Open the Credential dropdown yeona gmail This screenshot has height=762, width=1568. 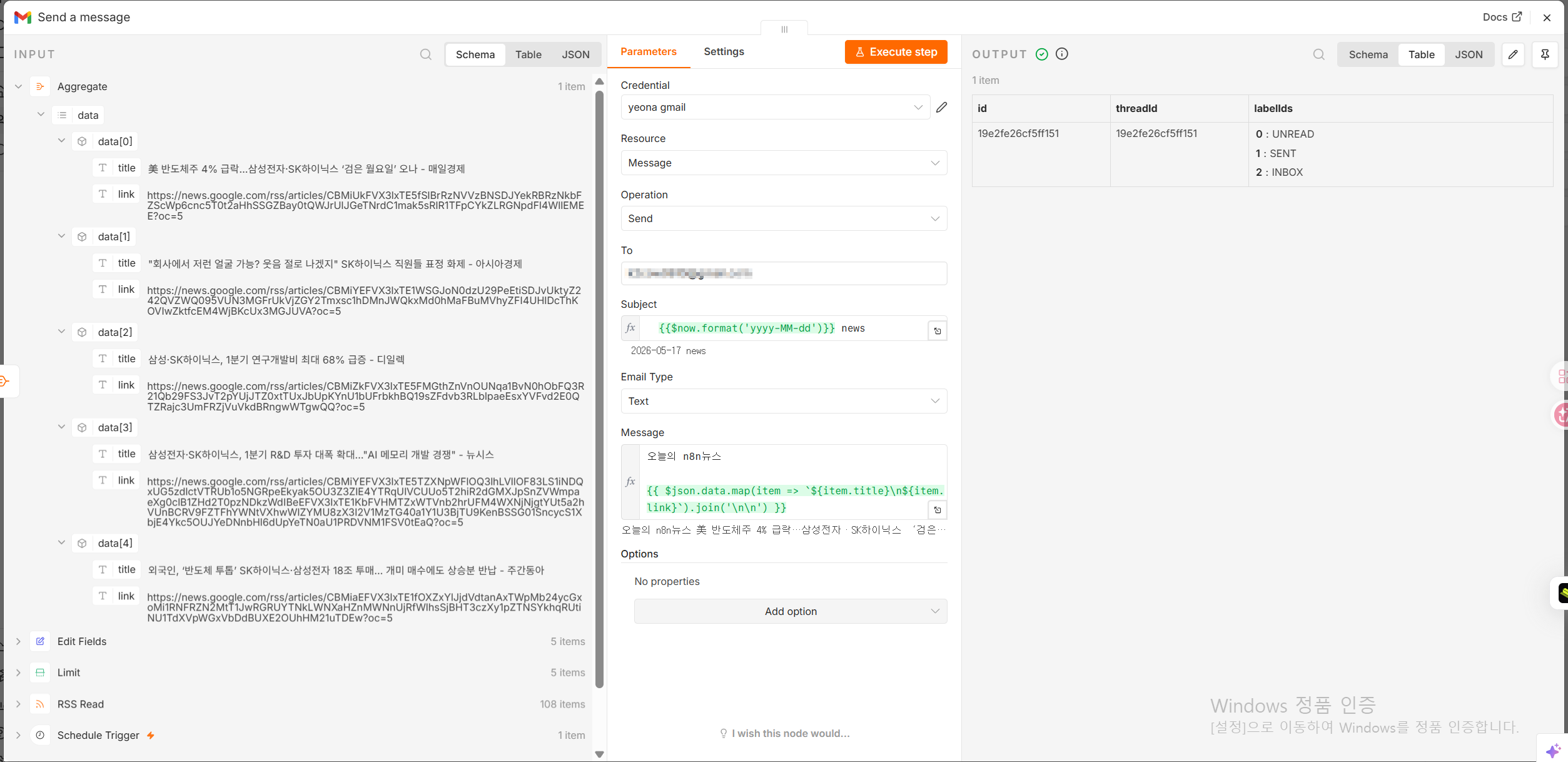coord(775,107)
